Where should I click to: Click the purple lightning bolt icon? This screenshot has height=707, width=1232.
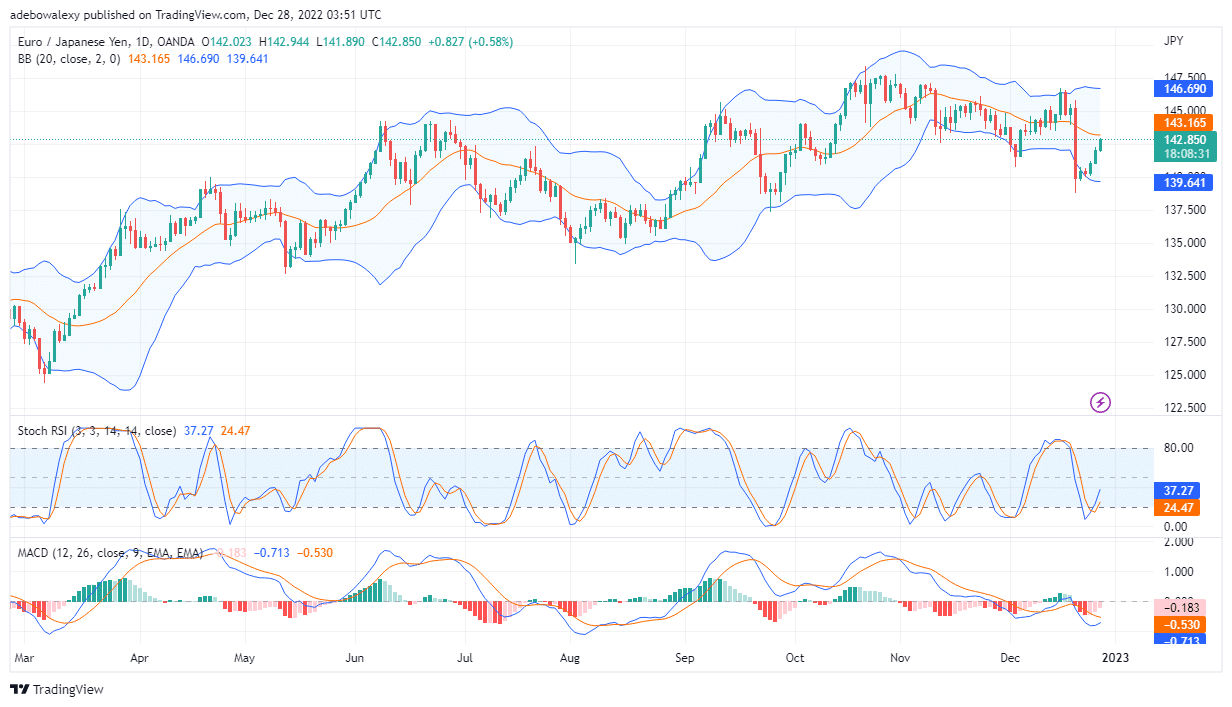tap(1100, 403)
